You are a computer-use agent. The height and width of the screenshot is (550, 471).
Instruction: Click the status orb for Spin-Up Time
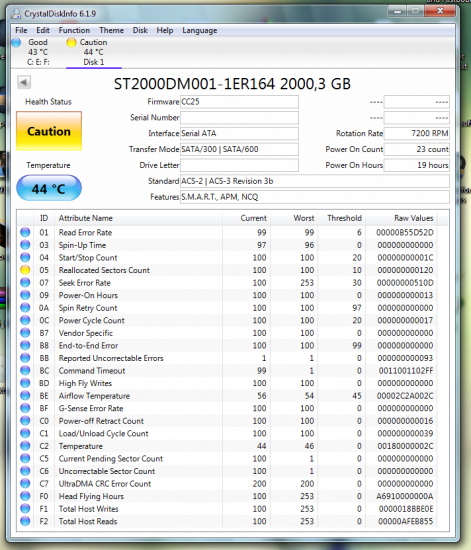(25, 245)
